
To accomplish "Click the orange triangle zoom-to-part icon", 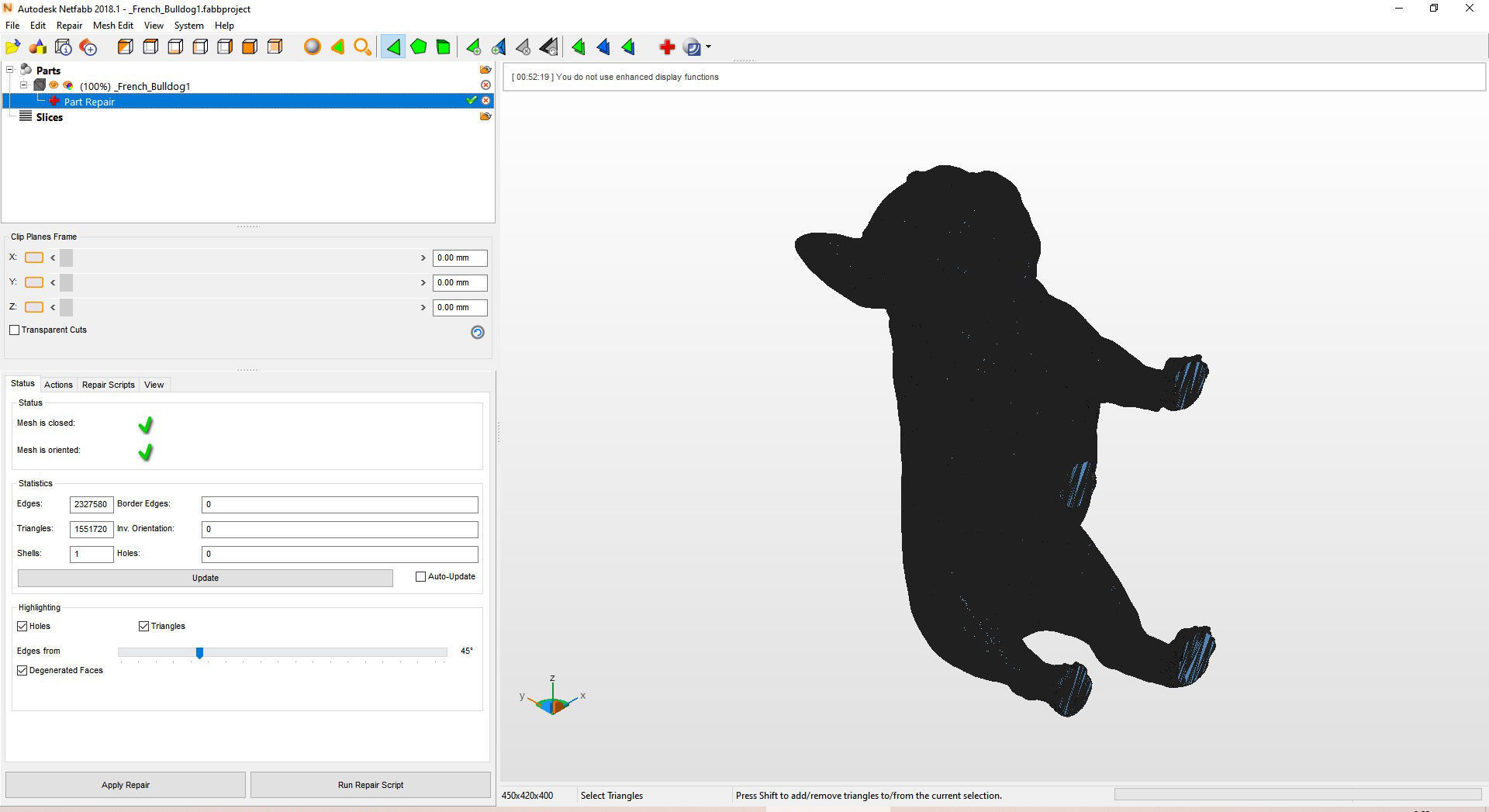I will 337,47.
